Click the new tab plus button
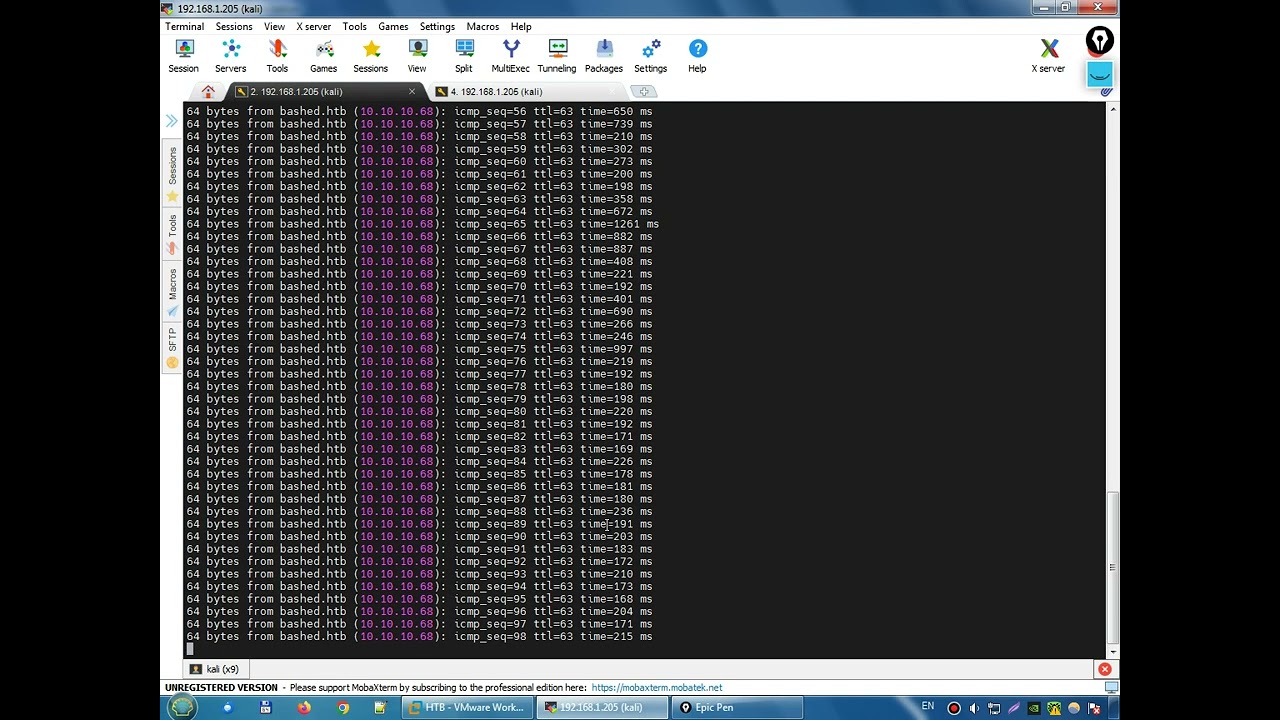This screenshot has width=1280, height=720. (644, 92)
